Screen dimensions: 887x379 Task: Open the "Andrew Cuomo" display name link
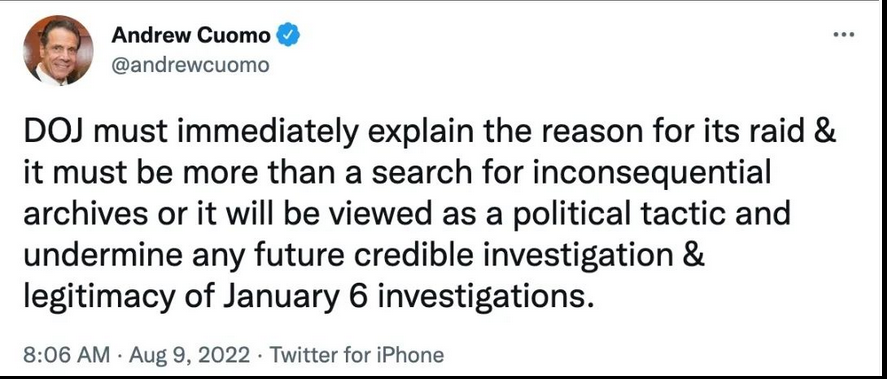click(x=191, y=36)
